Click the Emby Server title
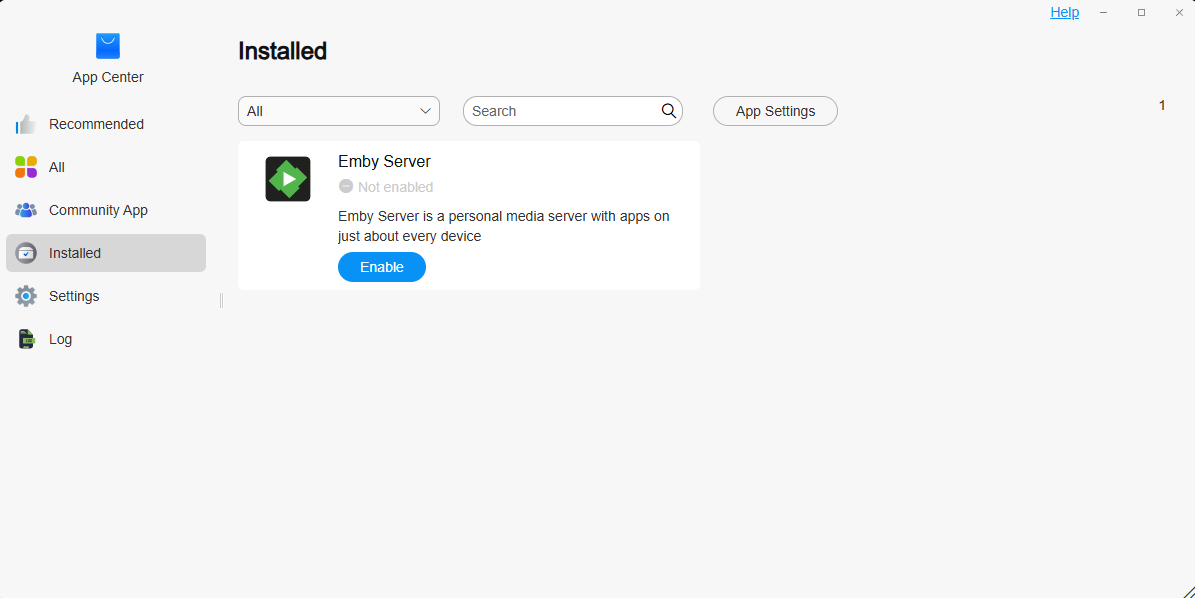 coord(384,161)
